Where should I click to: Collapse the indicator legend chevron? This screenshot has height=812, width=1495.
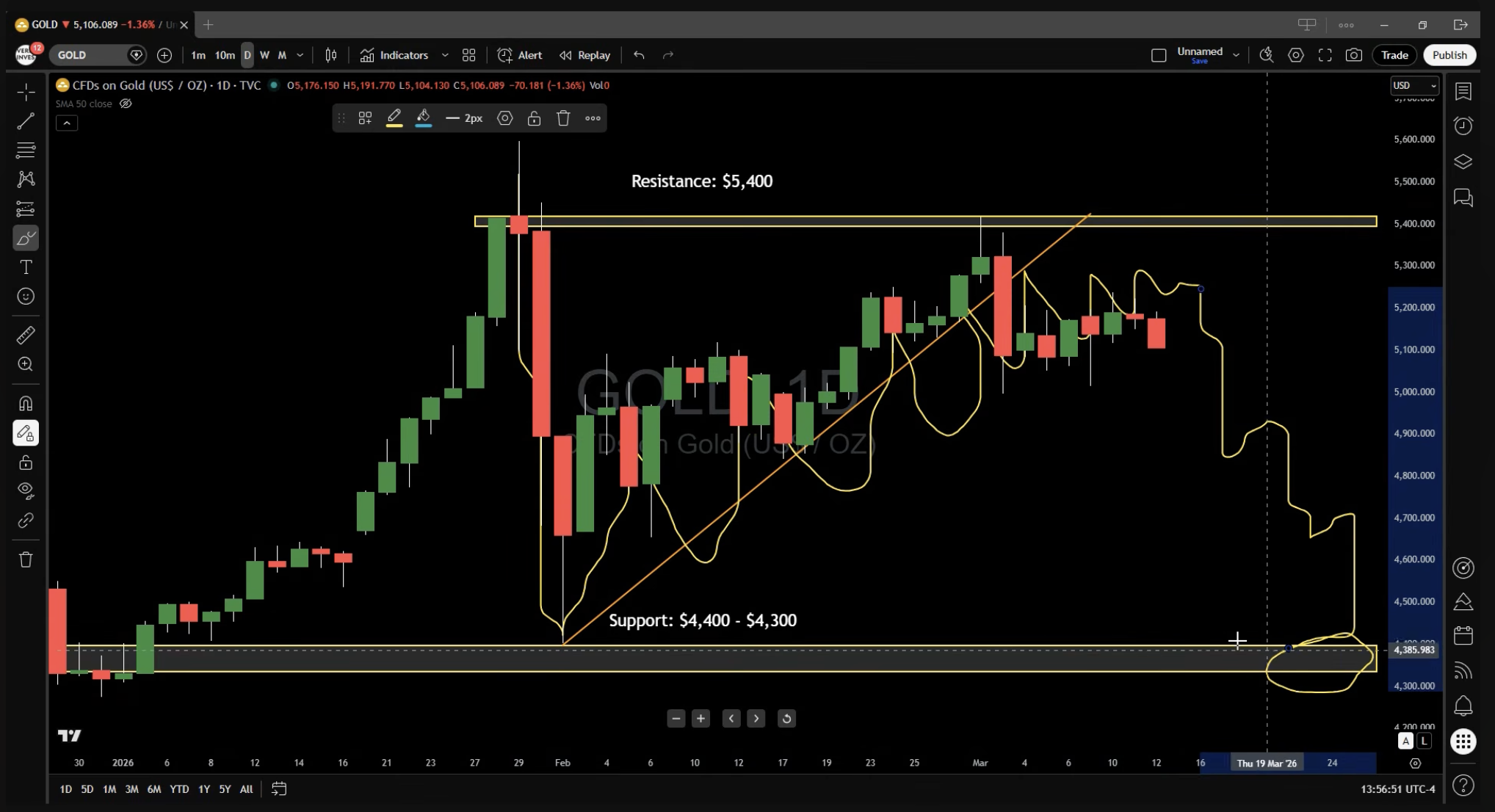click(67, 123)
